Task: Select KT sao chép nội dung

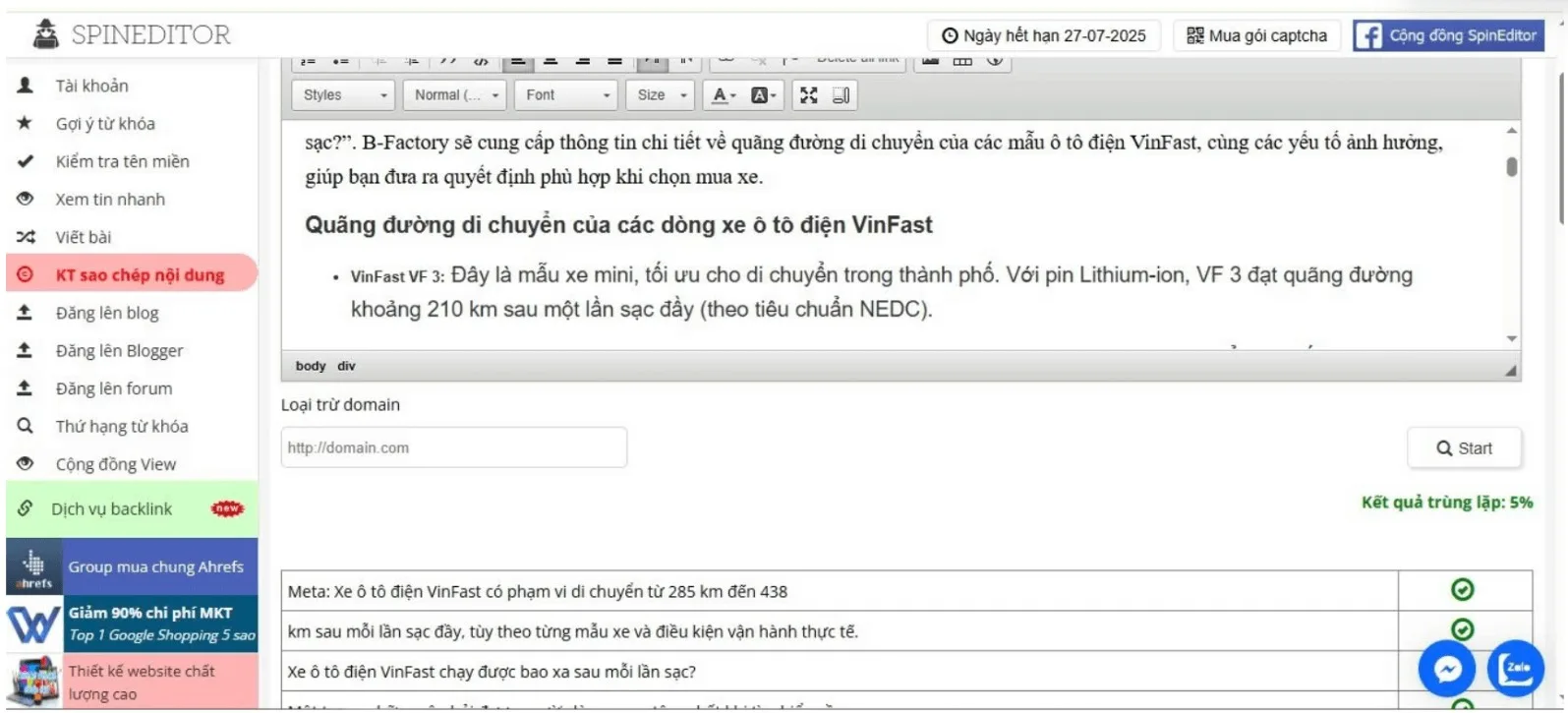Action: click(132, 274)
